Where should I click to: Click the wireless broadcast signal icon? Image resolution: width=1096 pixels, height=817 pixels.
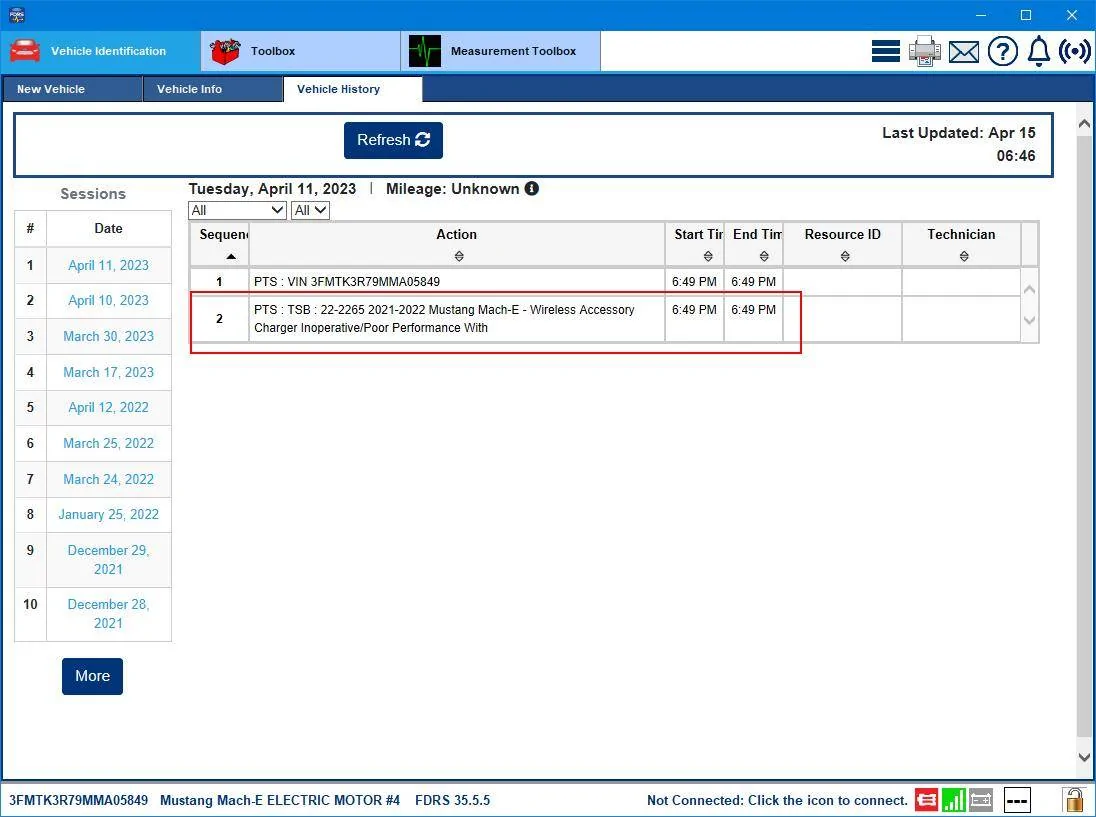coord(1075,51)
